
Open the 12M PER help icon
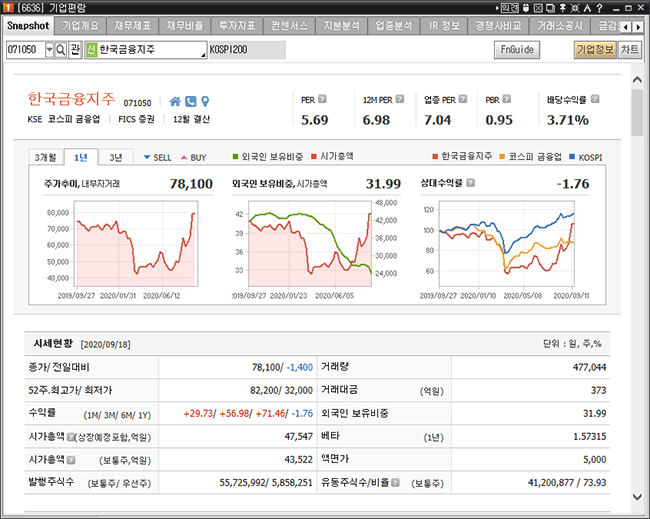(400, 99)
